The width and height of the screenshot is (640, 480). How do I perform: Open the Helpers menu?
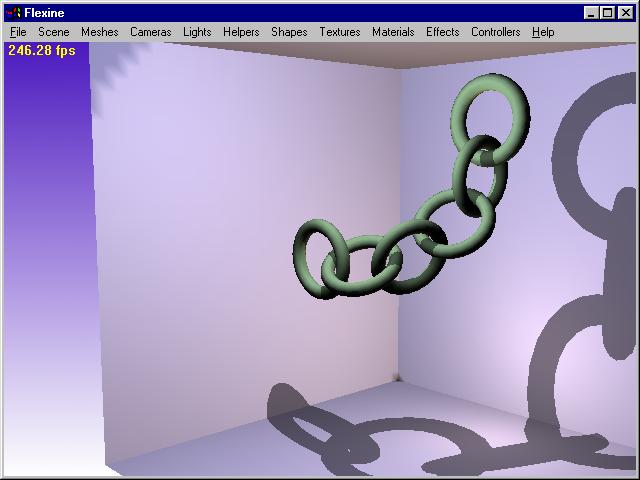pyautogui.click(x=241, y=32)
